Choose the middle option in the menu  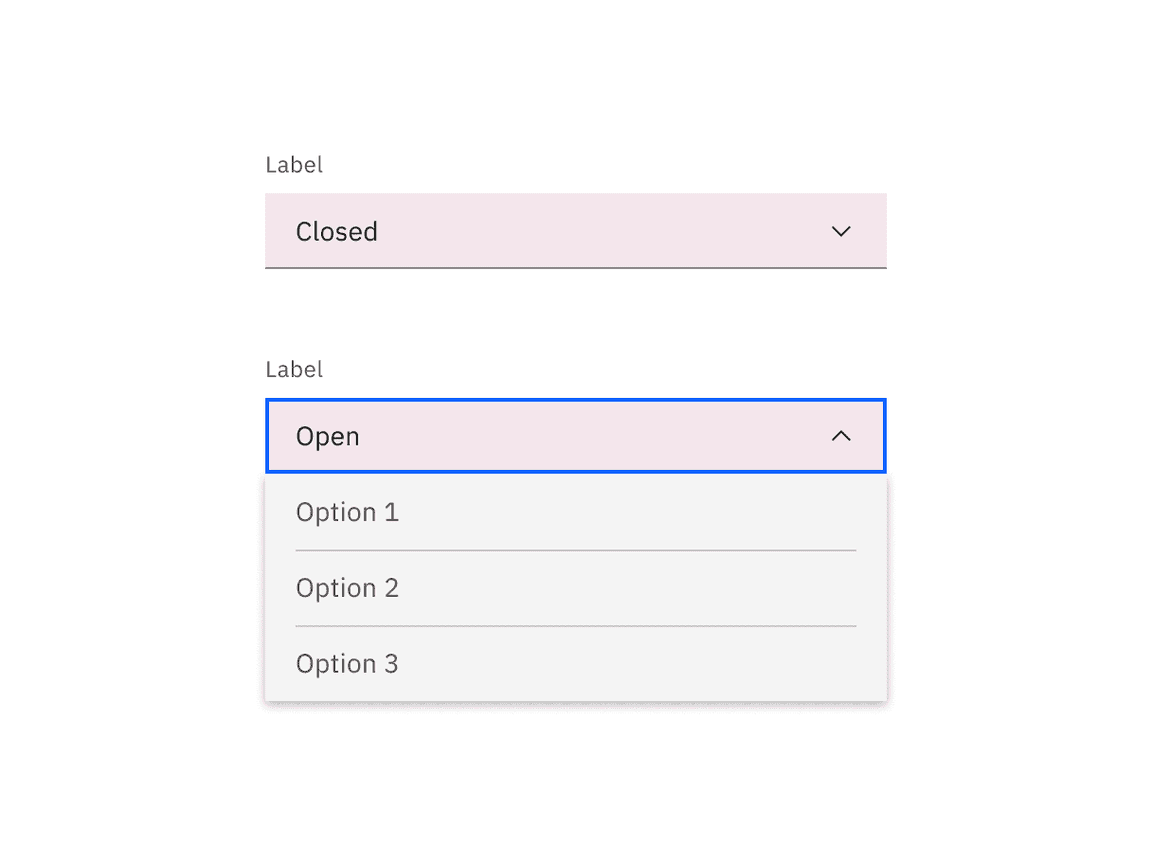point(347,587)
